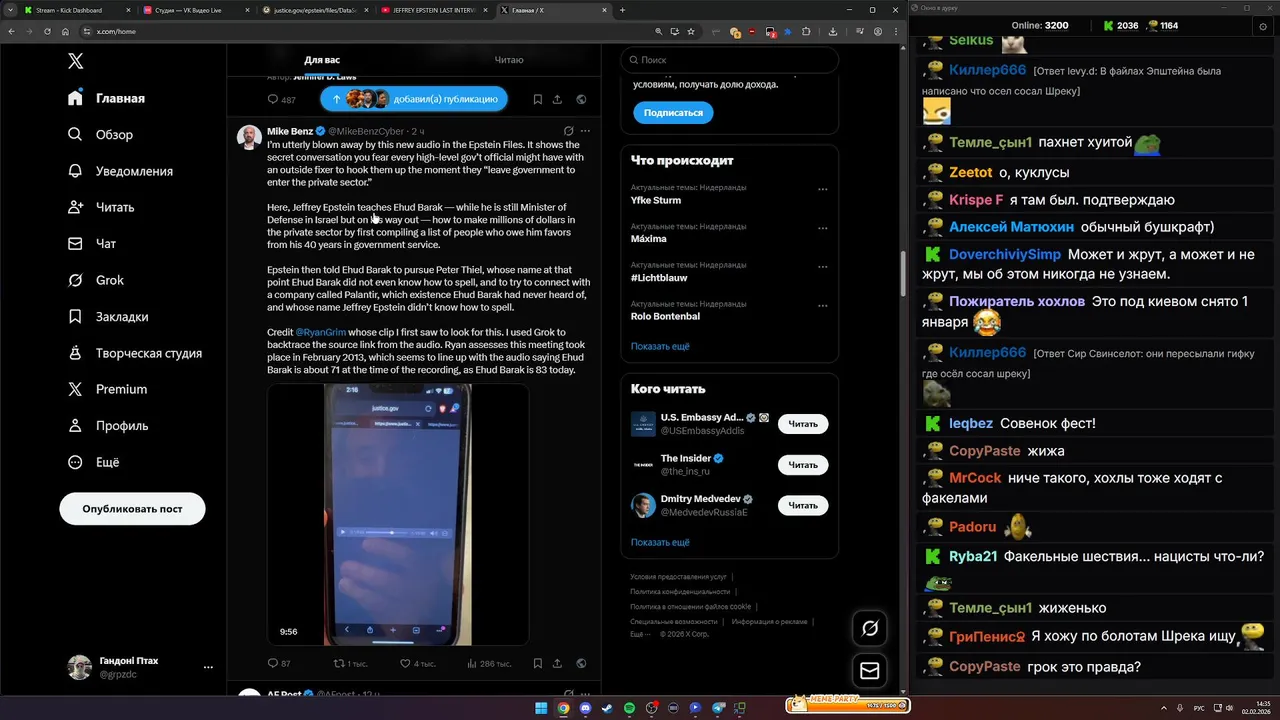Switch to Студия — VK Видео Live tab
This screenshot has width=1280, height=720.
[x=196, y=10]
